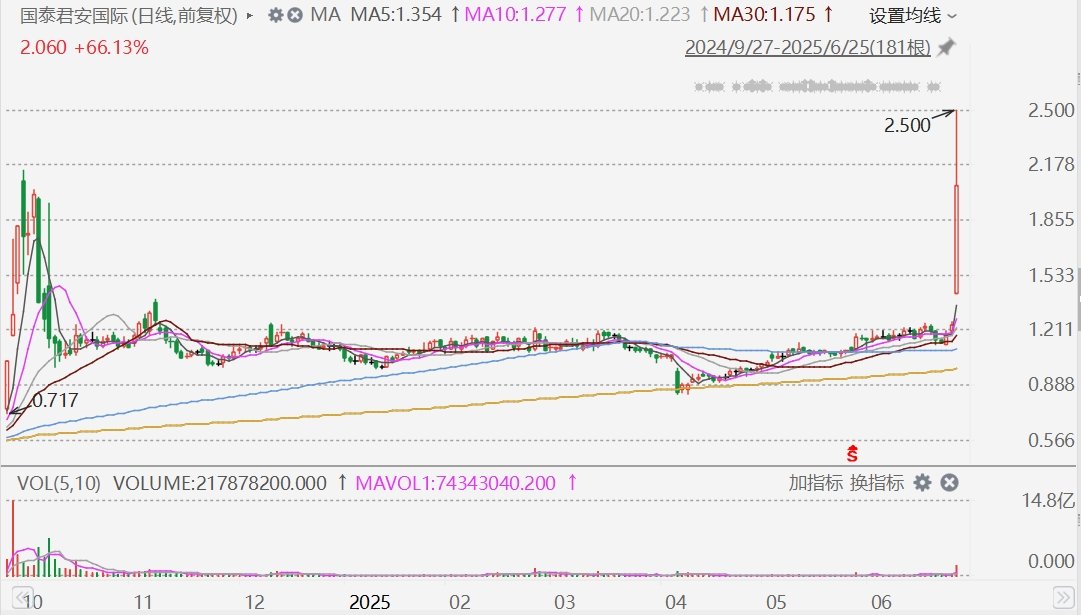Open the volume indicator settings gear
The image size is (1081, 615).
[x=922, y=483]
